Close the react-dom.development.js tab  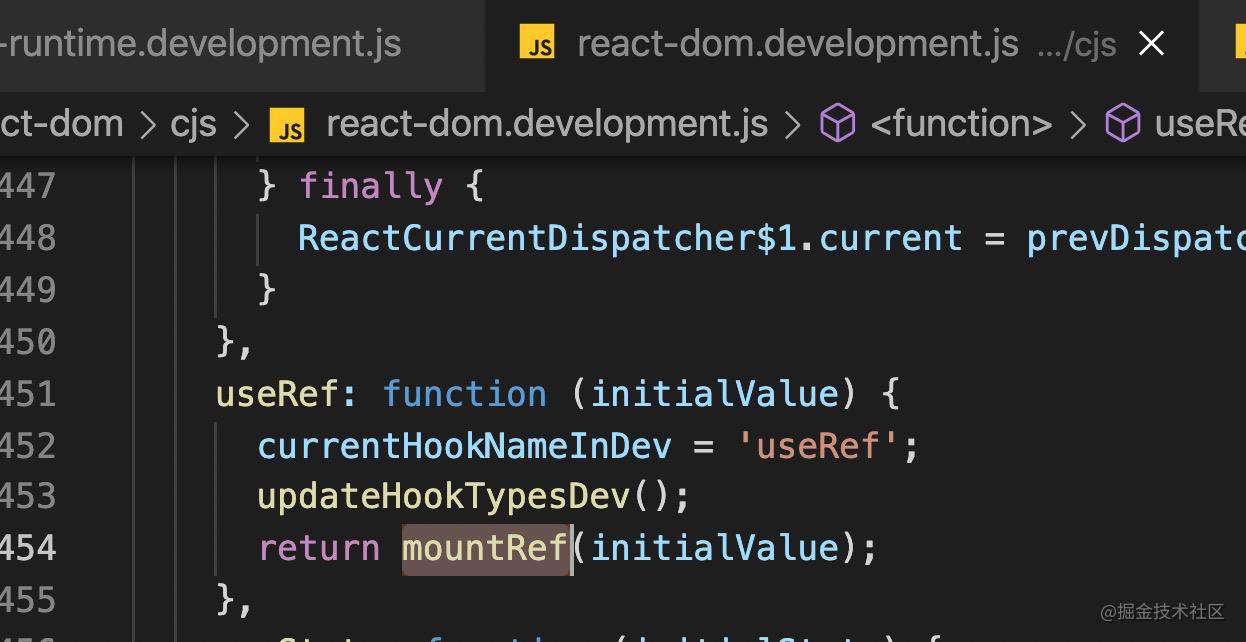coord(1152,44)
